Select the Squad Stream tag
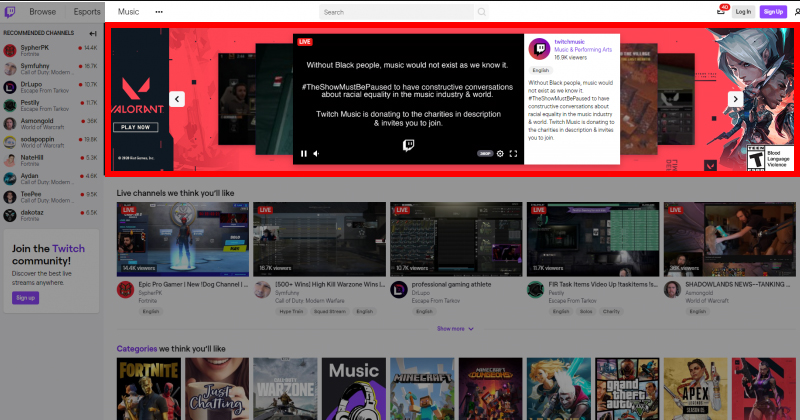The height and width of the screenshot is (420, 800). 330,311
